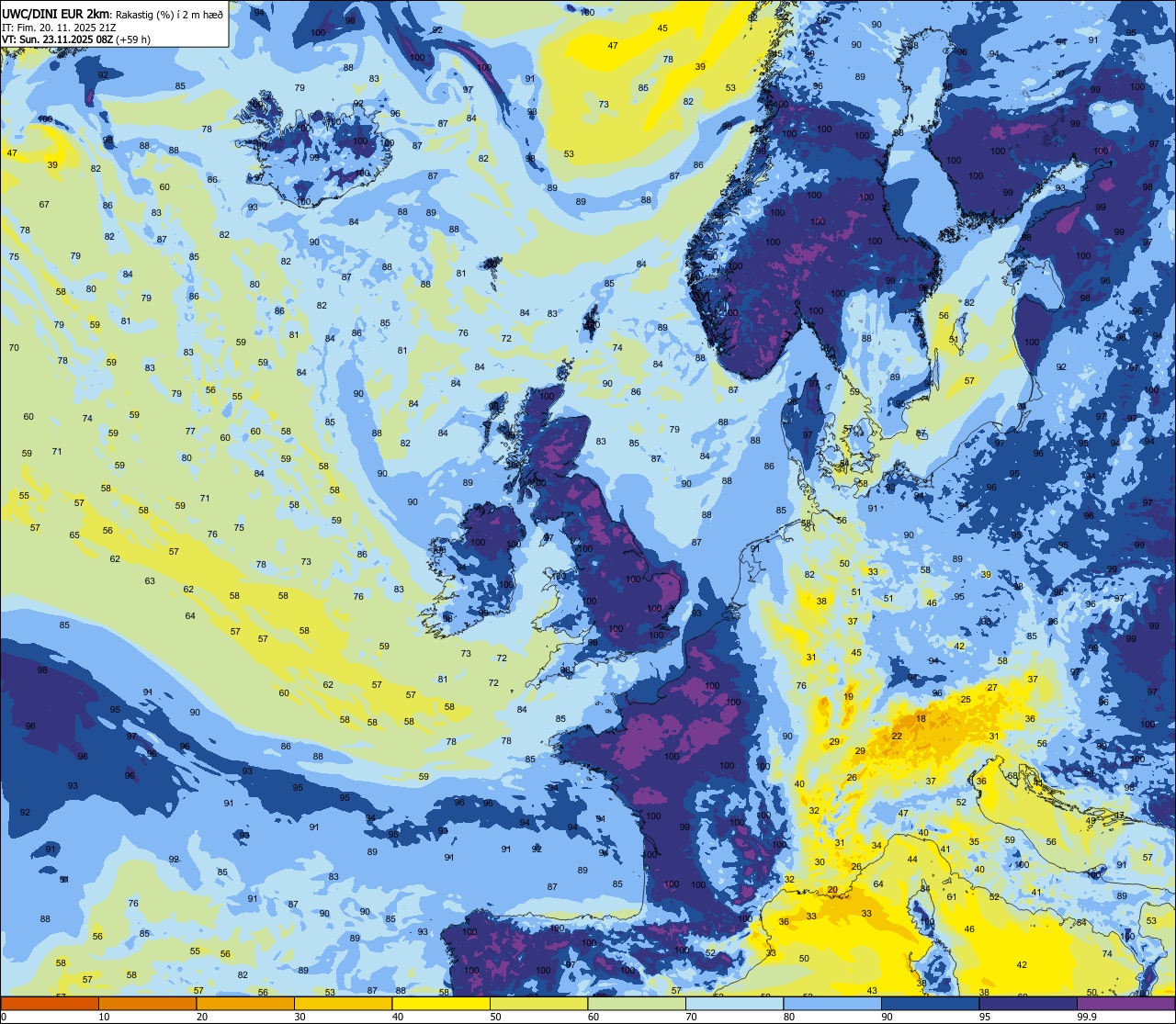Pick the legend swatch between 30 and 40

(343, 1003)
